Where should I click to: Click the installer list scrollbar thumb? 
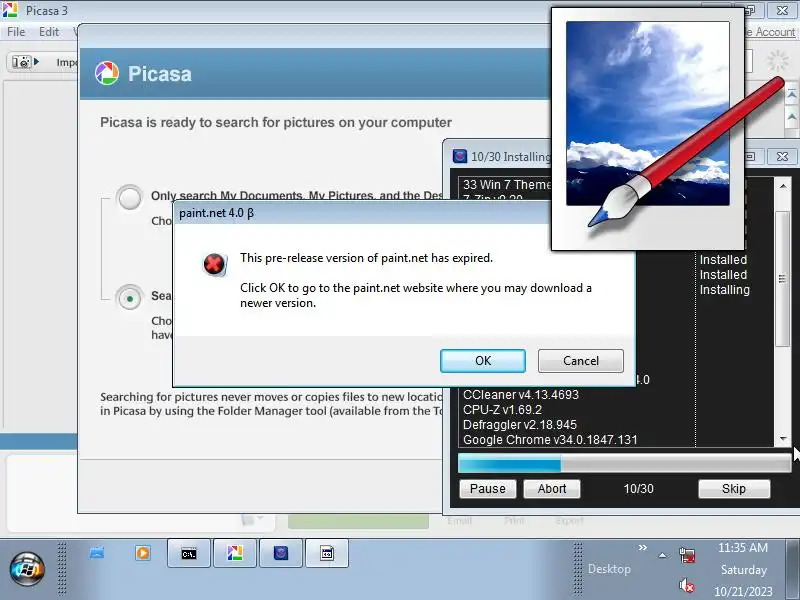point(783,279)
